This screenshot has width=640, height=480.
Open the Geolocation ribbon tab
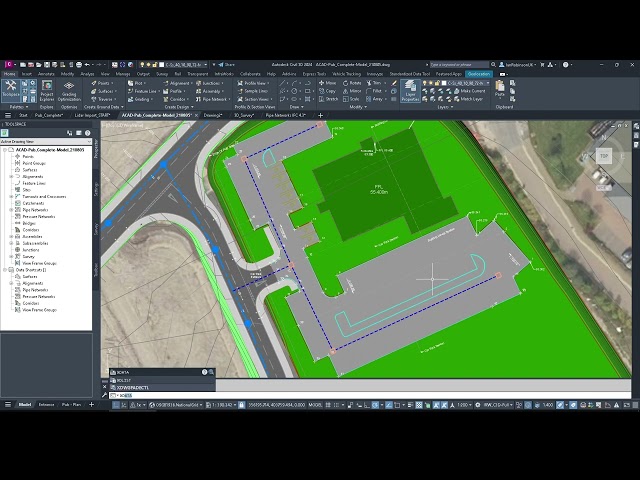point(479,74)
